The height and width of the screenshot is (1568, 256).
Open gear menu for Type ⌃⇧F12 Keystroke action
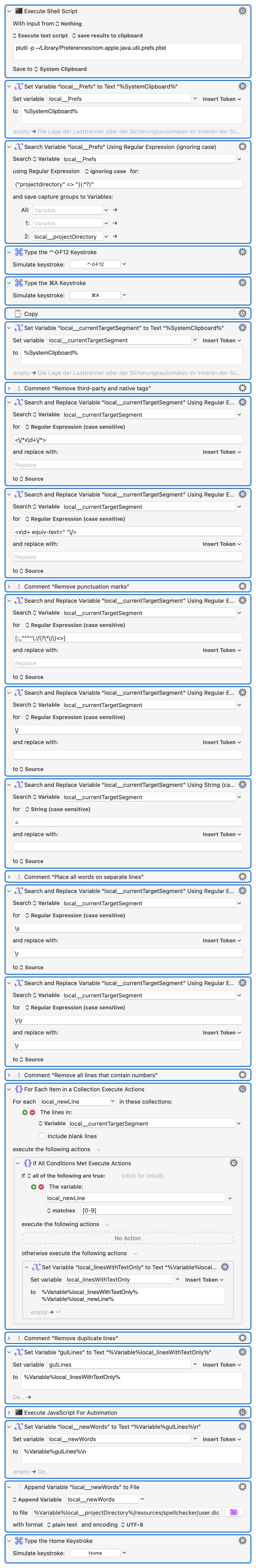pyautogui.click(x=242, y=252)
